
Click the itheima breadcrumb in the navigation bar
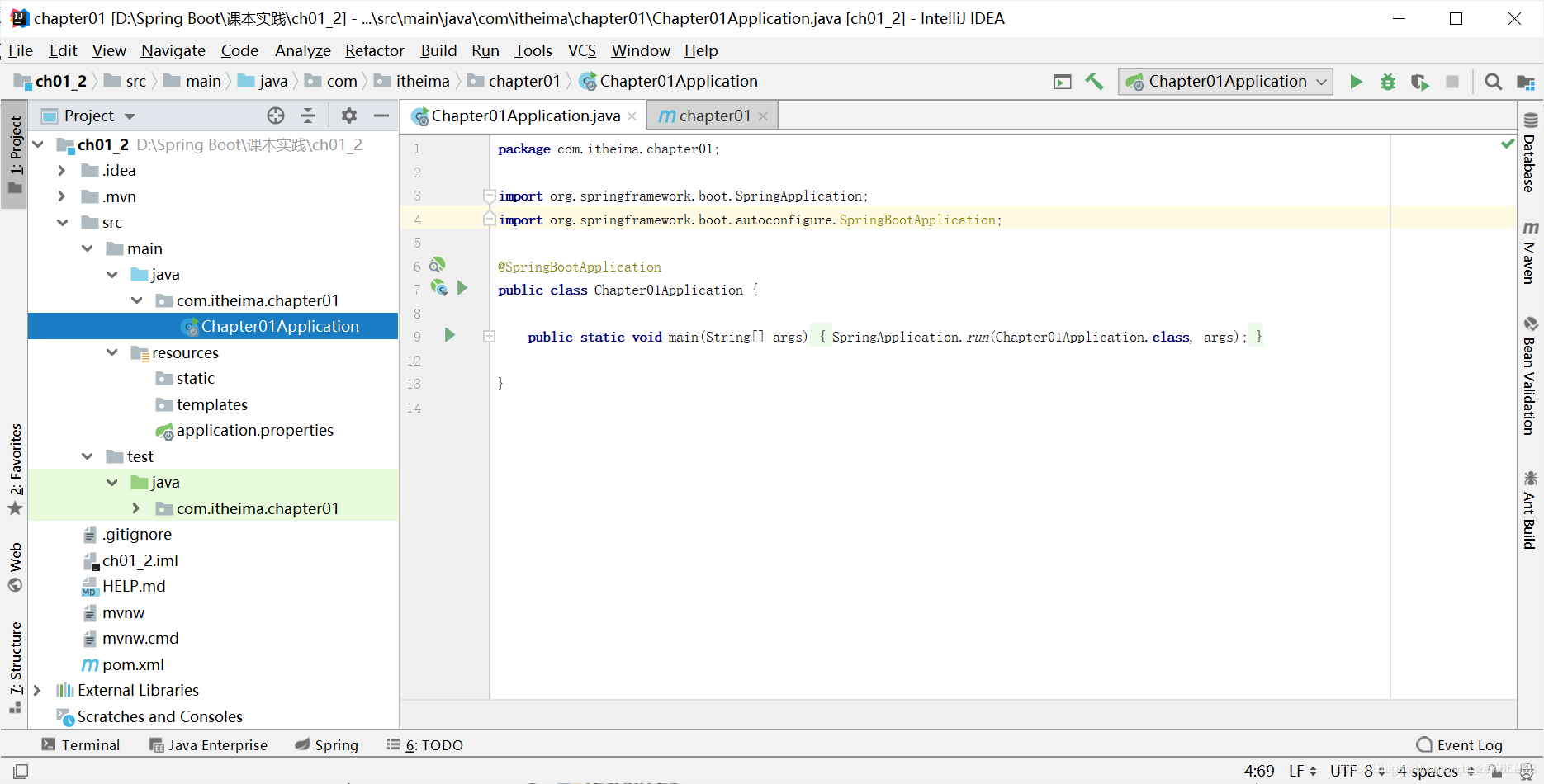[413, 82]
